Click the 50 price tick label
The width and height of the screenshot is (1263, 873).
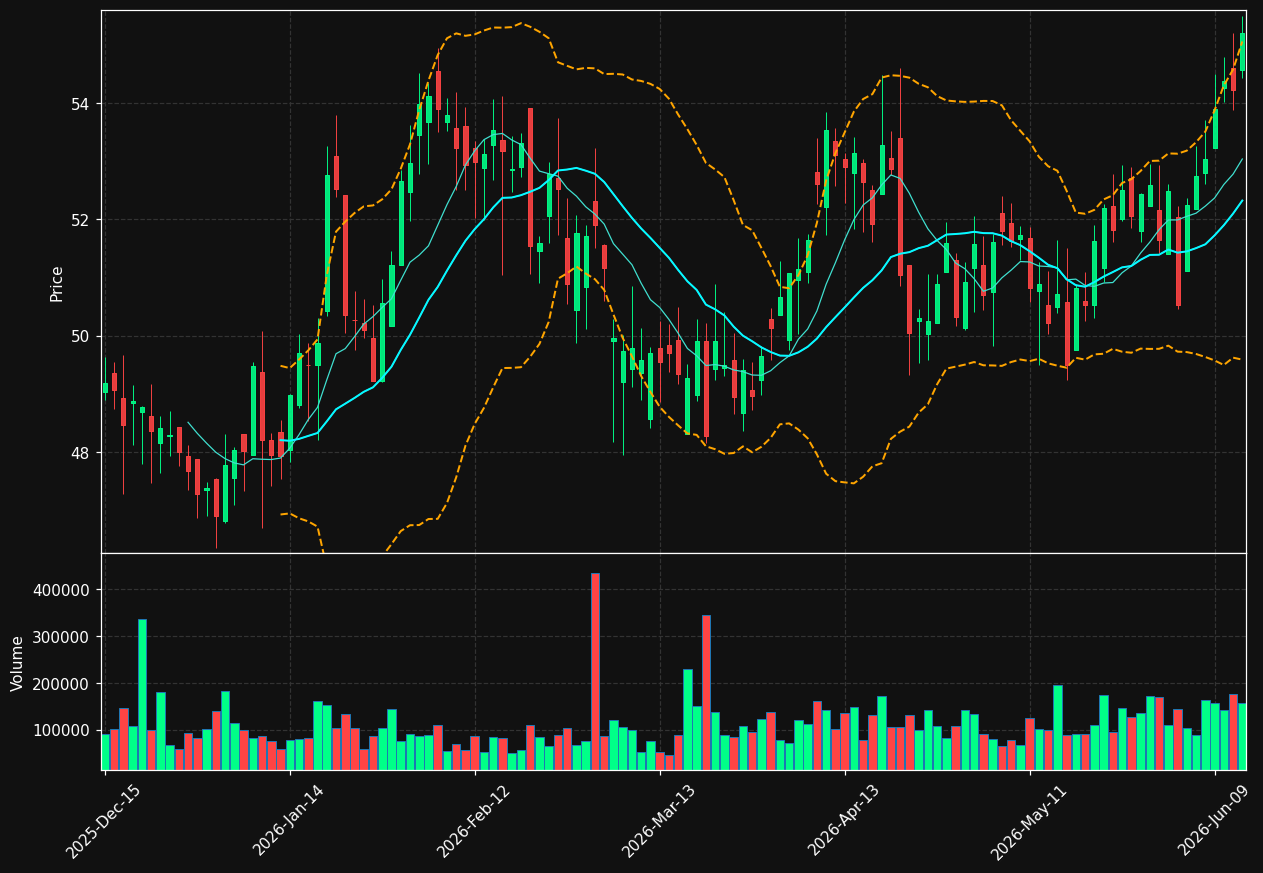[x=81, y=336]
